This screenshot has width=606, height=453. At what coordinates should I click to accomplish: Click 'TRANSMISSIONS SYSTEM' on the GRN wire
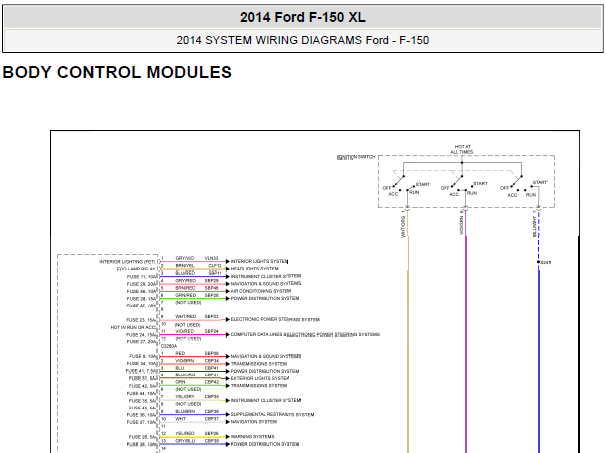259,386
